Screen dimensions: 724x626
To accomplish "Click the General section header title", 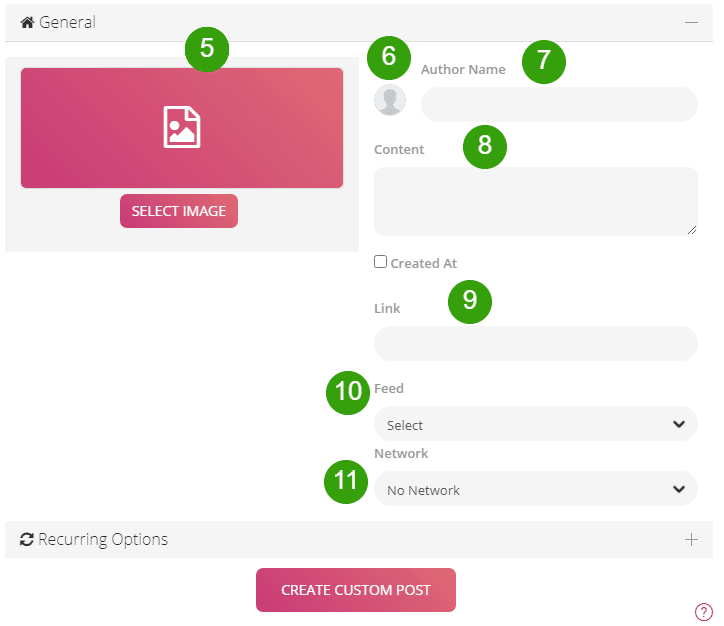I will (67, 21).
